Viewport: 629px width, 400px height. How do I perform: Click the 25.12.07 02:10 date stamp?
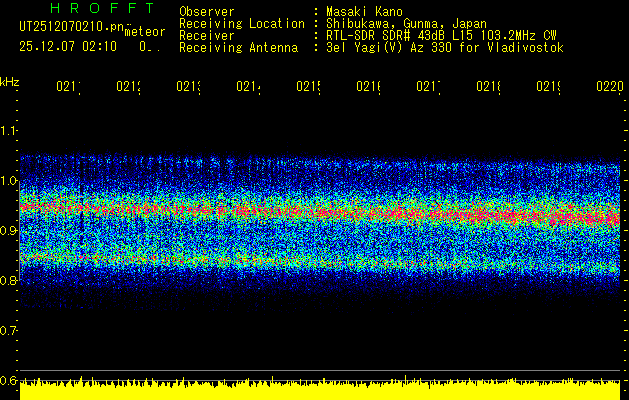click(68, 47)
